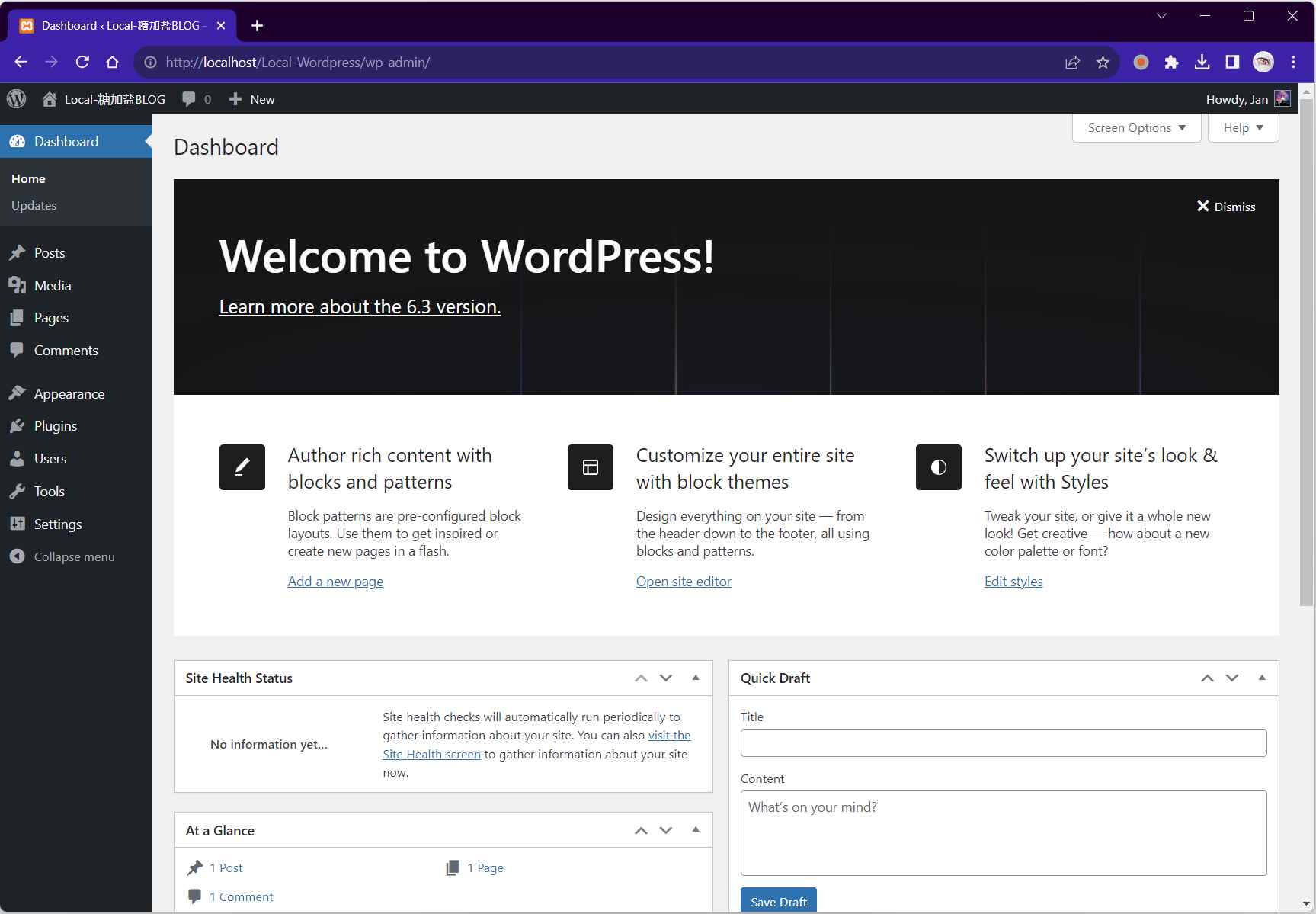1316x914 pixels.
Task: Move Quick Draft box down
Action: 1232,678
